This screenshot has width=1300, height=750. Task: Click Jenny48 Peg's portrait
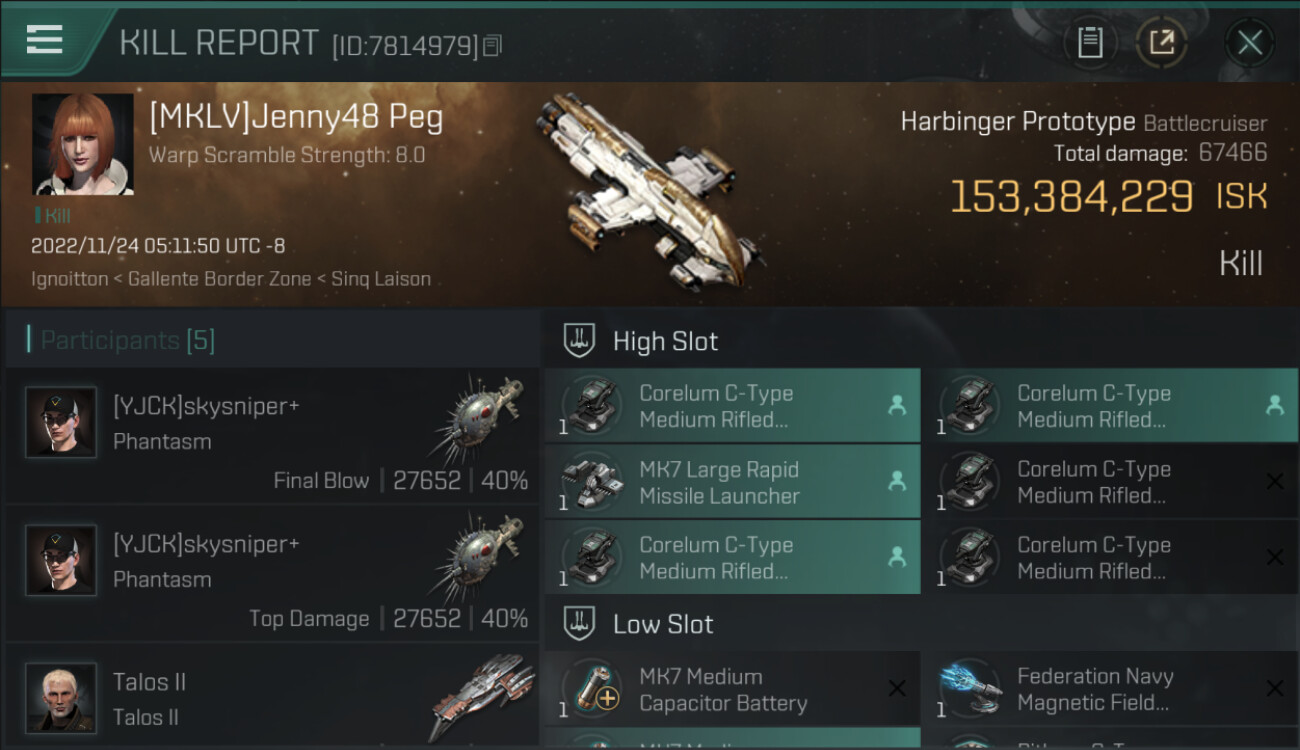(x=82, y=144)
